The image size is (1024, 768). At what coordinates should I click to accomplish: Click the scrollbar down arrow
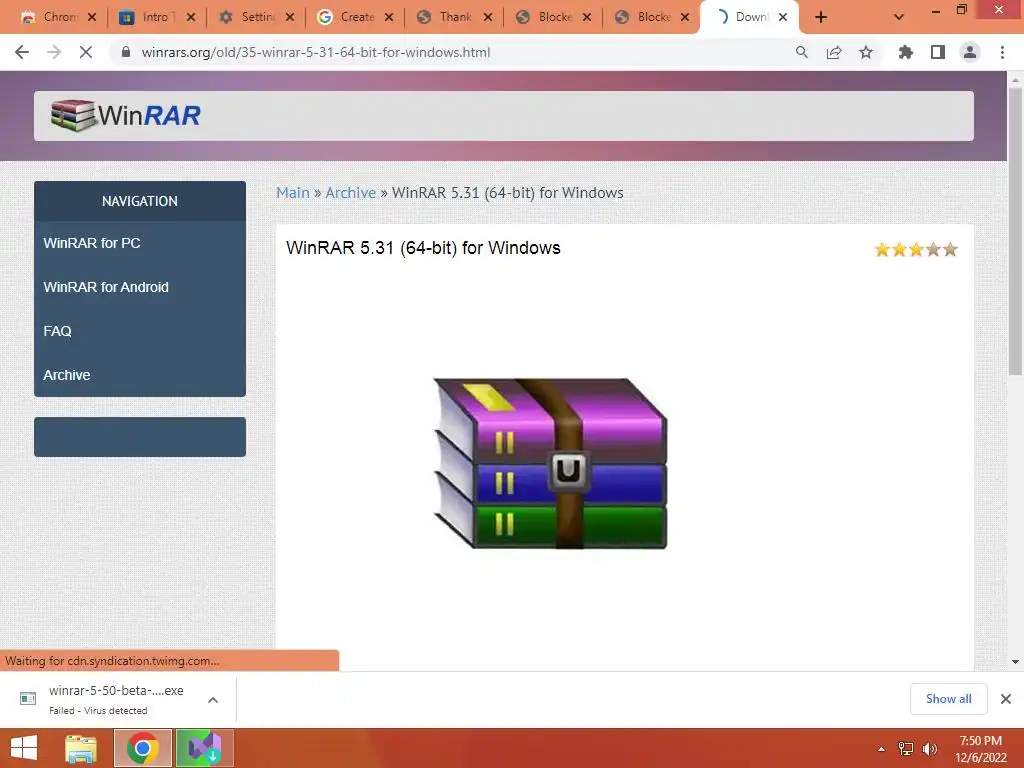point(1015,662)
